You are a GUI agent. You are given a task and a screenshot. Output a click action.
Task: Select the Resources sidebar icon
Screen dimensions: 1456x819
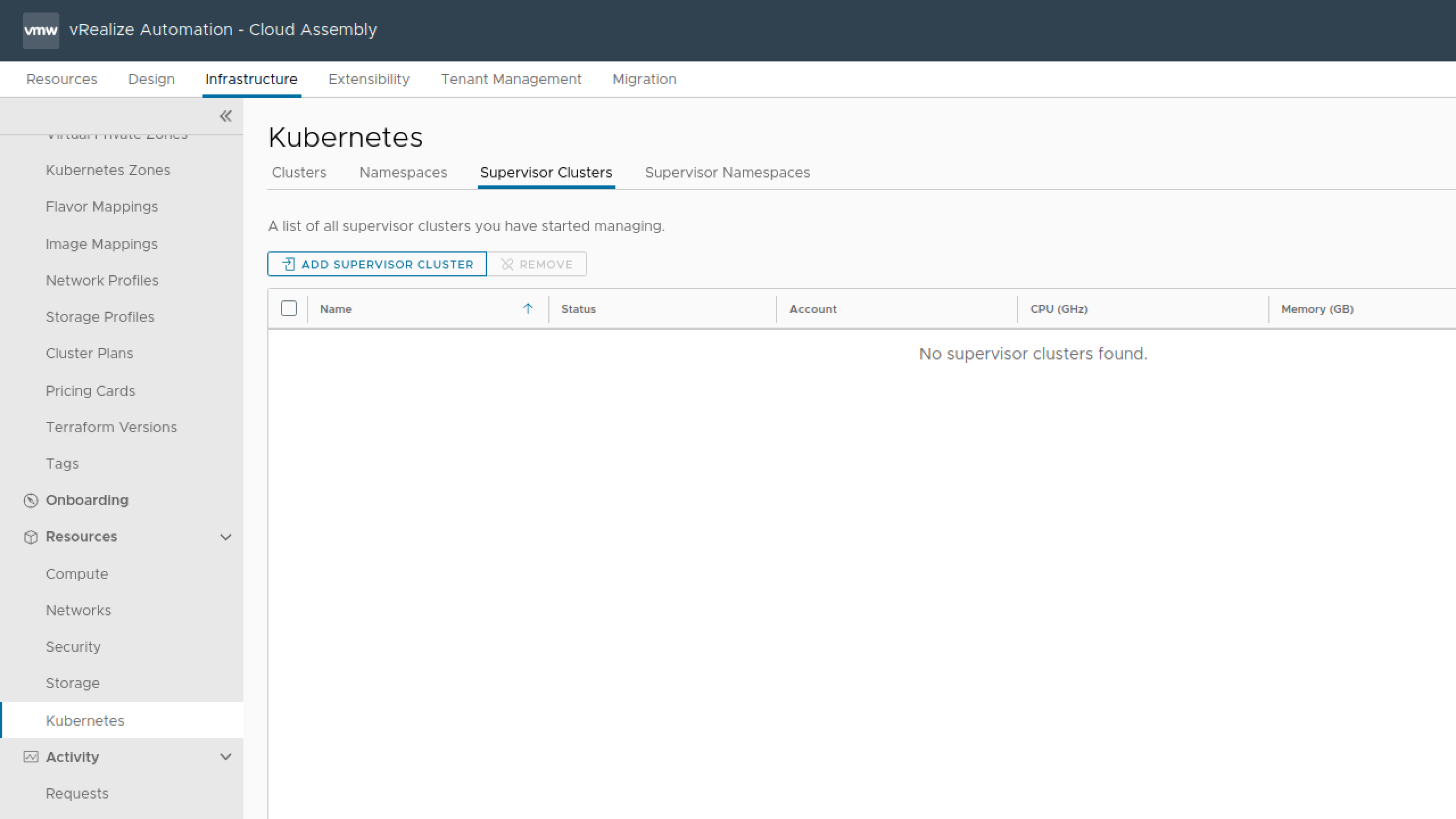pyautogui.click(x=31, y=537)
